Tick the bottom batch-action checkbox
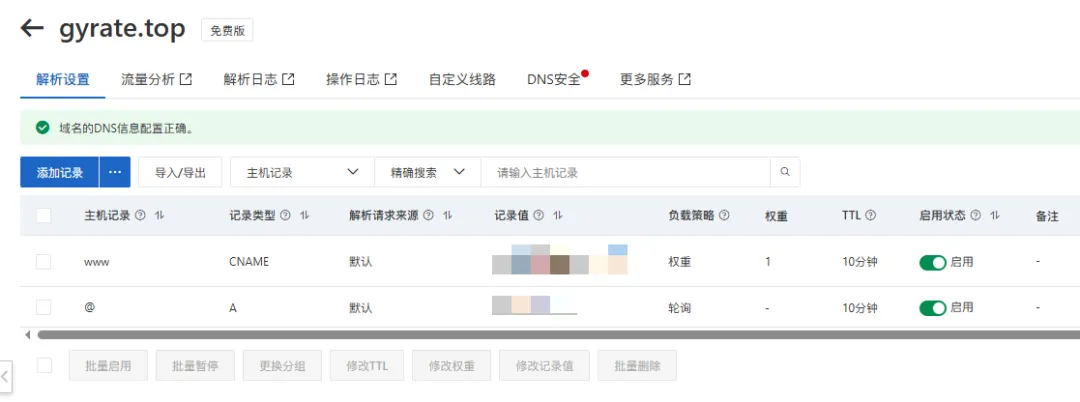 point(44,366)
